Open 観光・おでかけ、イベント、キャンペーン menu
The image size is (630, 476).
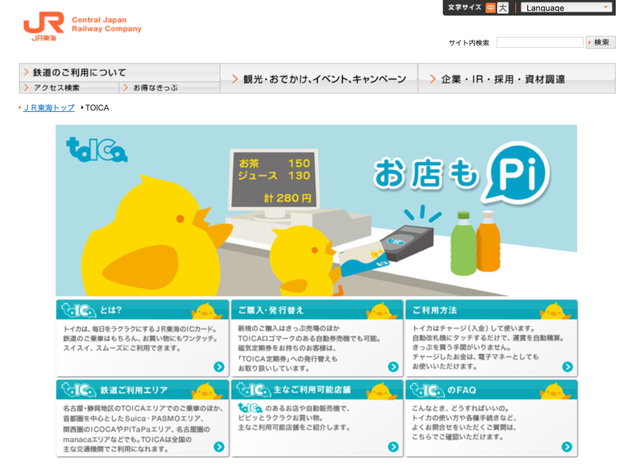319,79
